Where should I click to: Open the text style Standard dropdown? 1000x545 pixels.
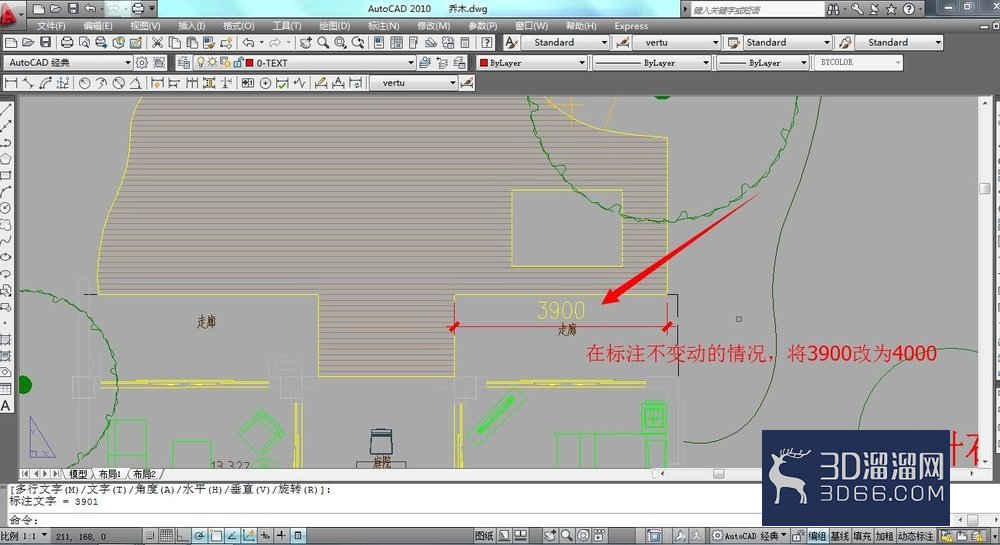point(566,43)
